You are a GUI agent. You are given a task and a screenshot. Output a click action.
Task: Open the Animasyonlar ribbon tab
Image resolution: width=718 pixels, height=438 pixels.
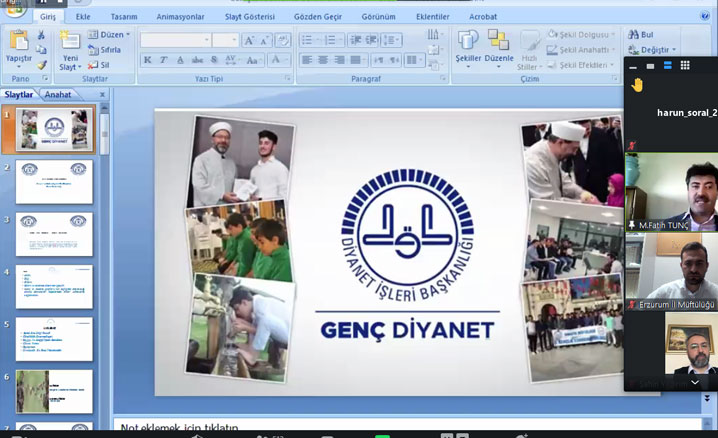[180, 17]
